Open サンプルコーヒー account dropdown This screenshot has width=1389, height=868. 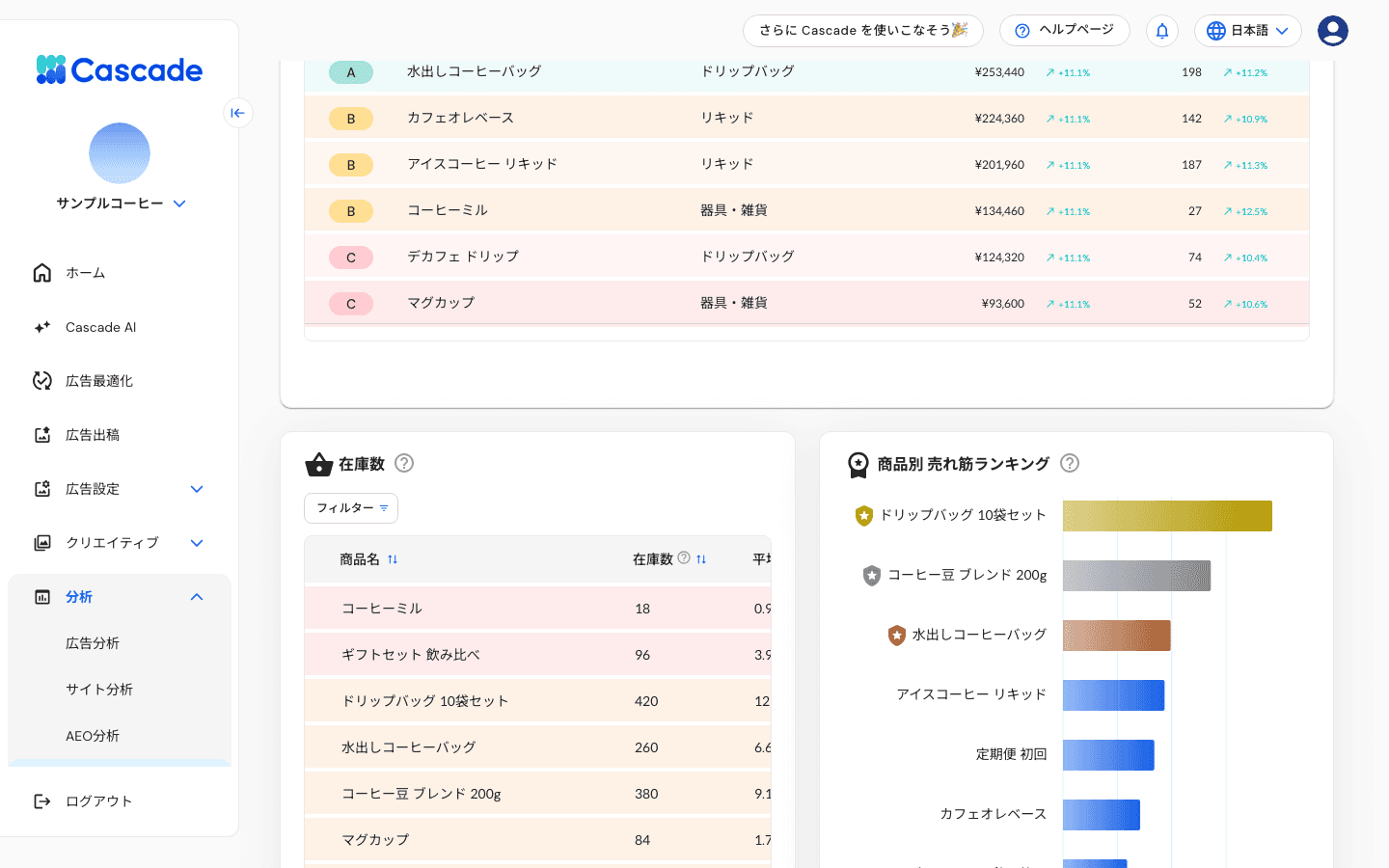click(x=121, y=203)
